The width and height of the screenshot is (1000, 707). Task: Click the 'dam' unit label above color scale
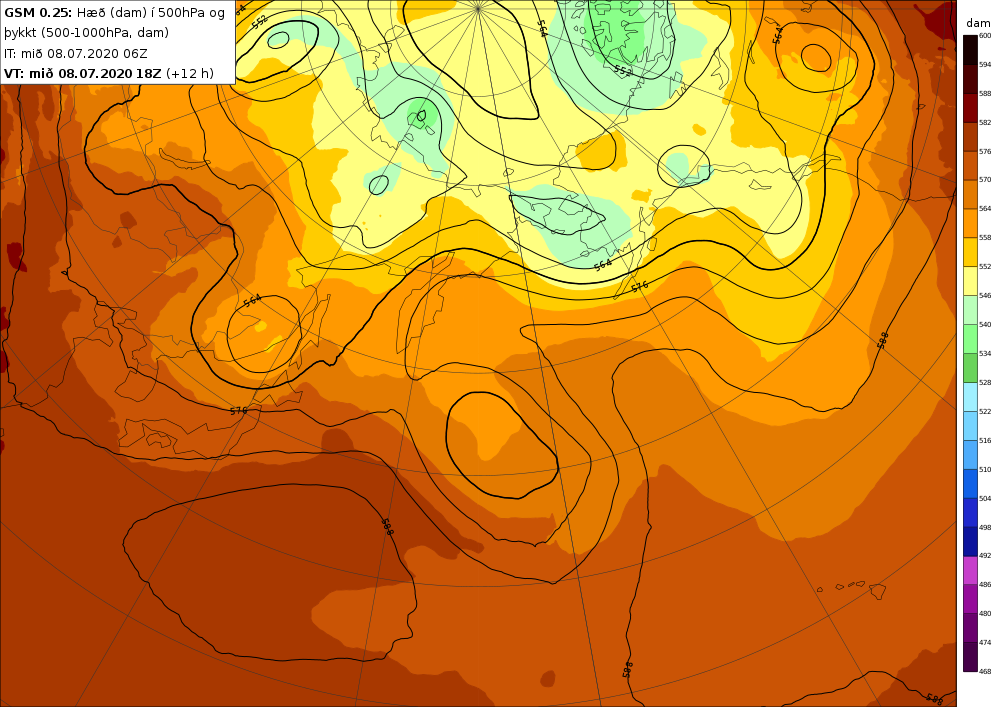click(x=978, y=23)
